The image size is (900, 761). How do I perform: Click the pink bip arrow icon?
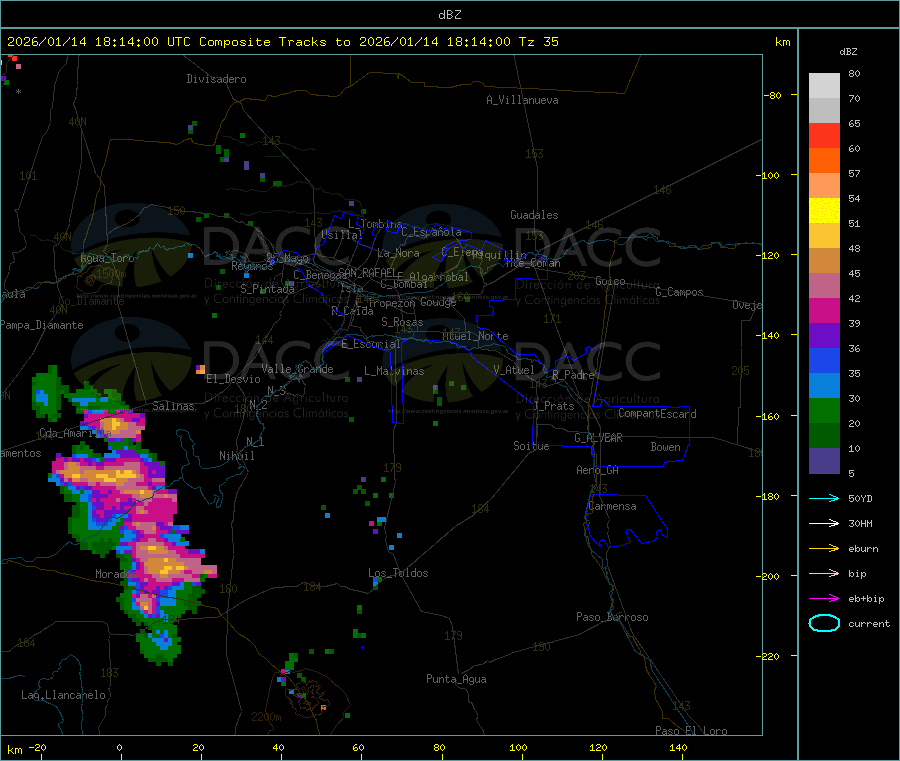(824, 573)
